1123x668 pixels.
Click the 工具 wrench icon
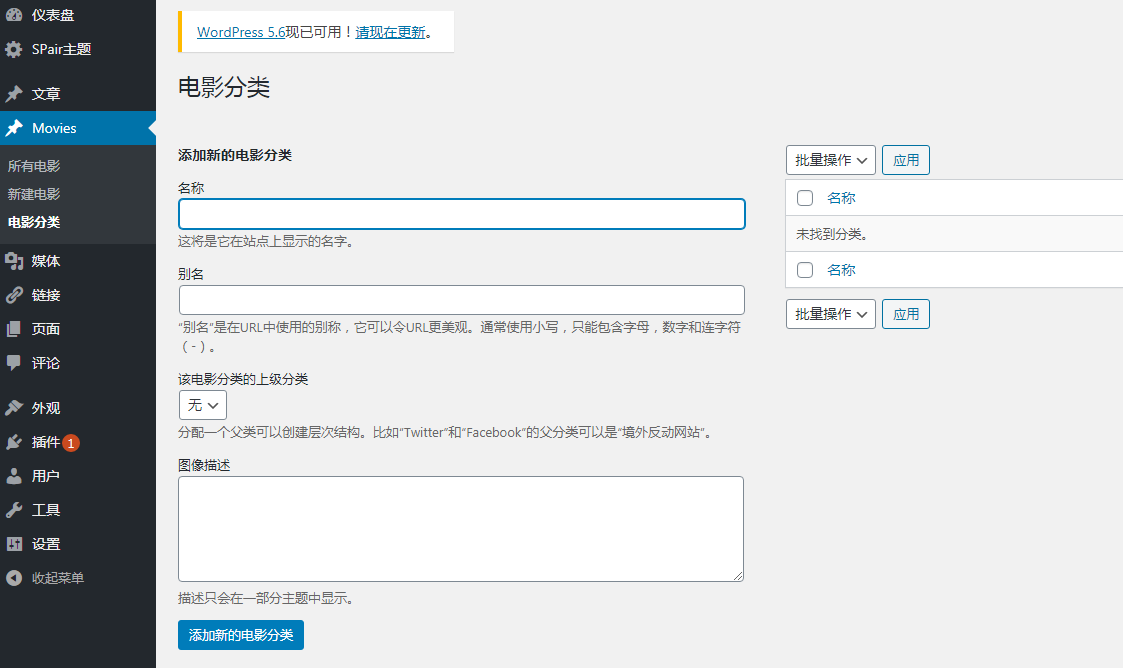pos(14,510)
